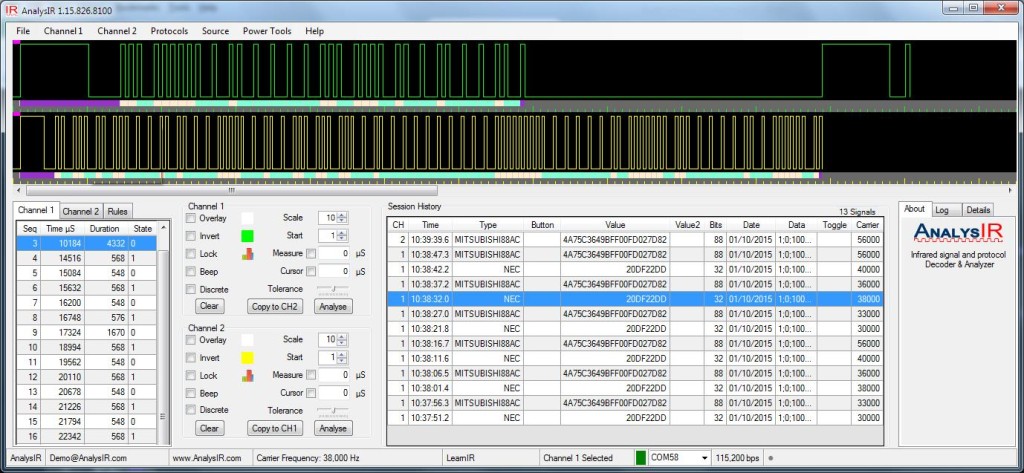Click Channel 2 Cursor µS input field
Screen dimensions: 1024x473
click(335, 393)
